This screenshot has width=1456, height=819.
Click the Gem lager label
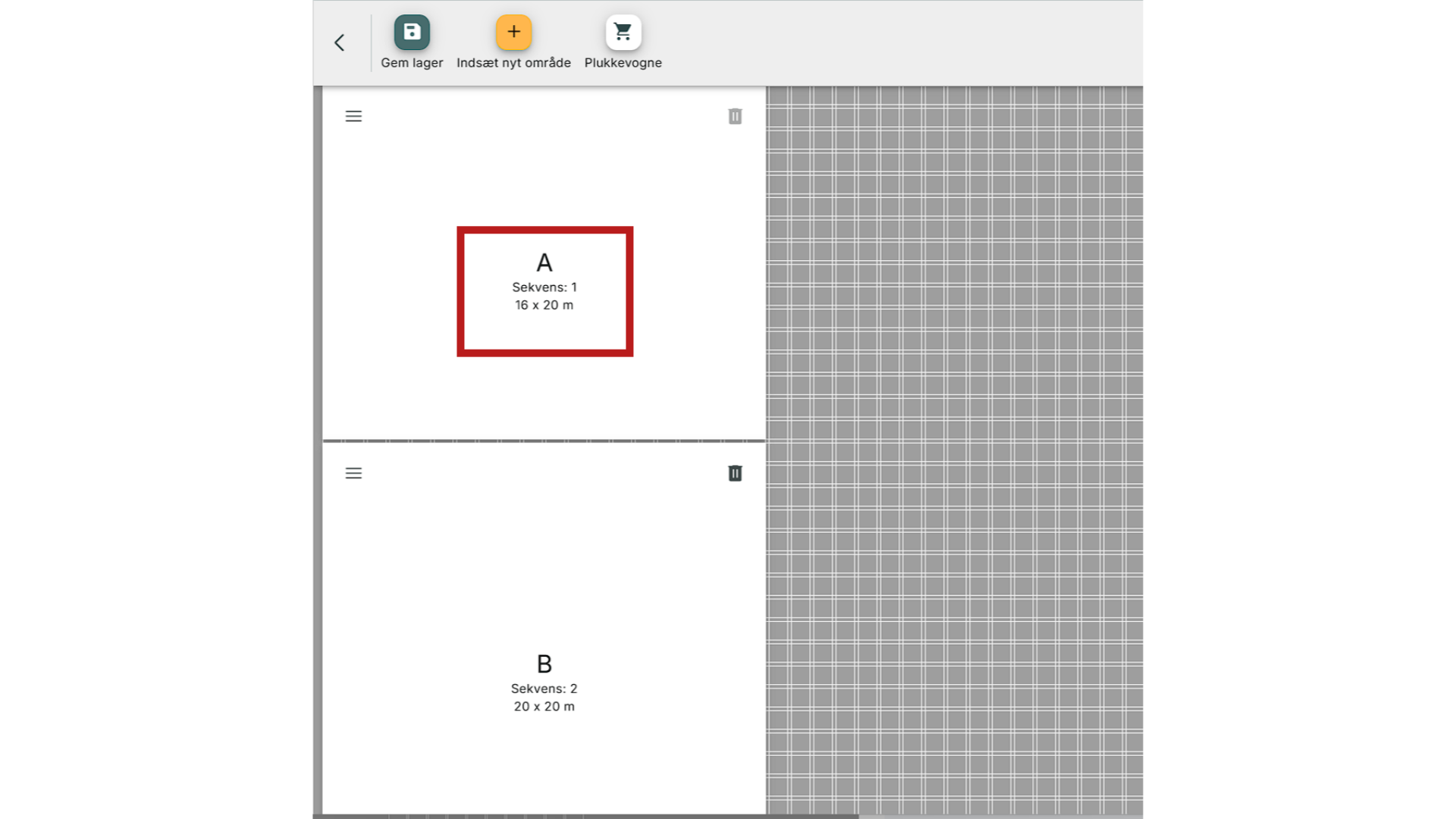tap(412, 63)
